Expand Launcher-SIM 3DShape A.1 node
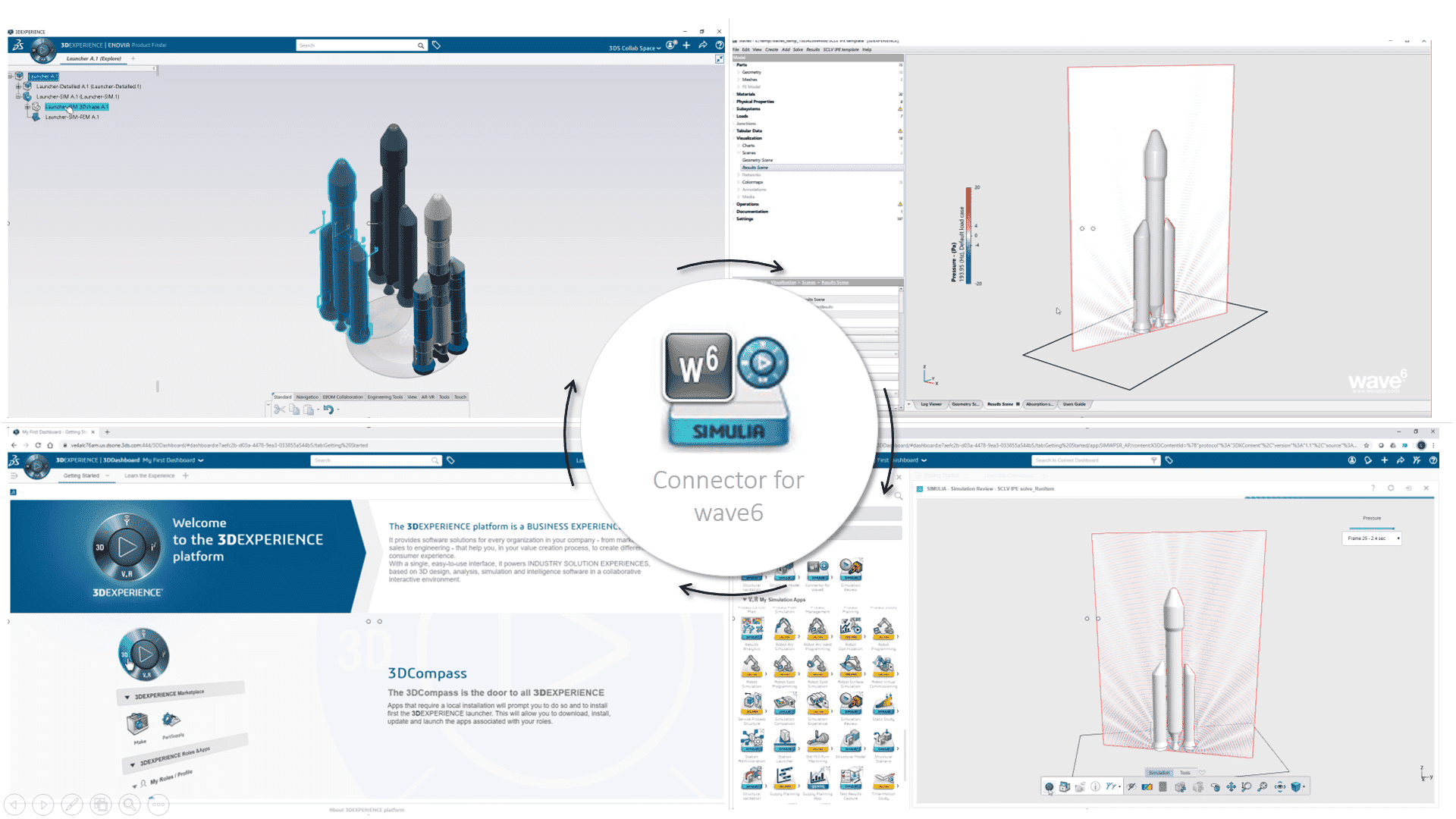 click(27, 107)
